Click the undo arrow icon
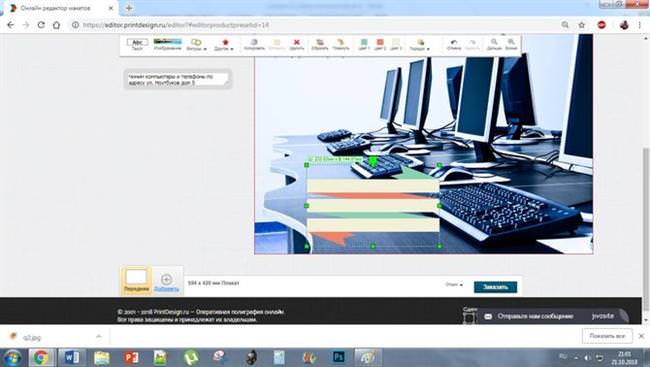 pyautogui.click(x=454, y=44)
